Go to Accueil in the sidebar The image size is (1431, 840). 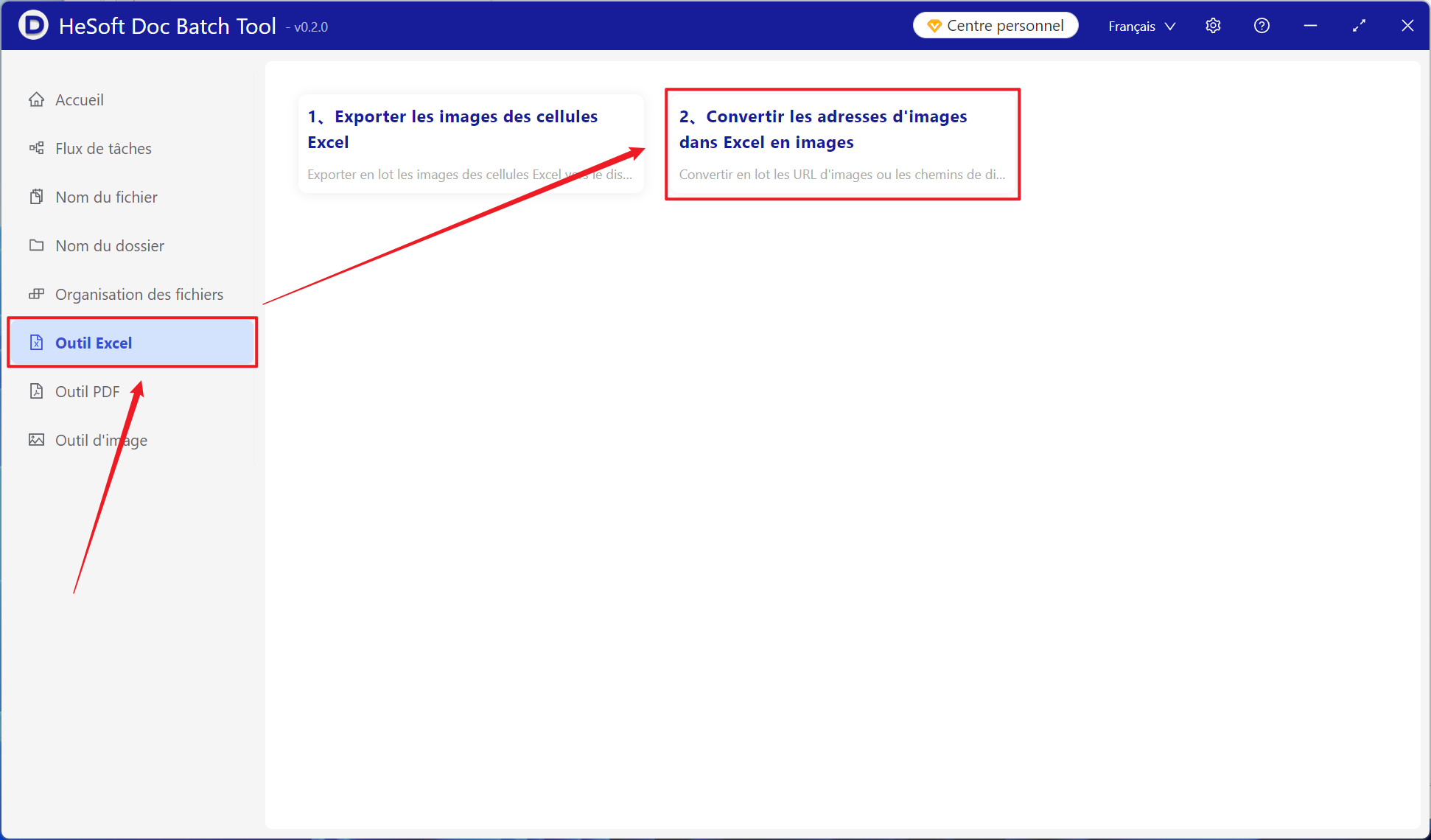tap(132, 99)
